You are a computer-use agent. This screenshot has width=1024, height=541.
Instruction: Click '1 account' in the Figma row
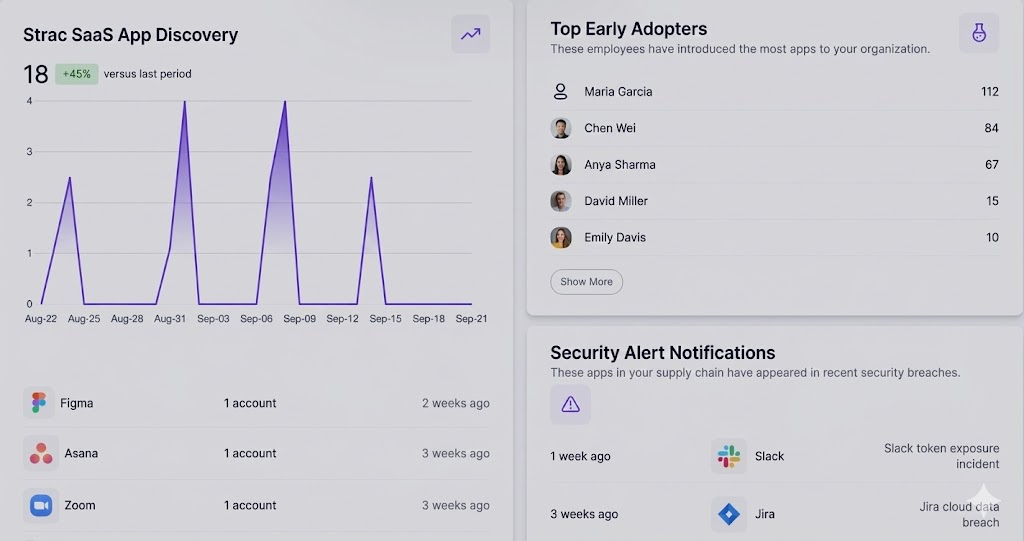(x=249, y=403)
